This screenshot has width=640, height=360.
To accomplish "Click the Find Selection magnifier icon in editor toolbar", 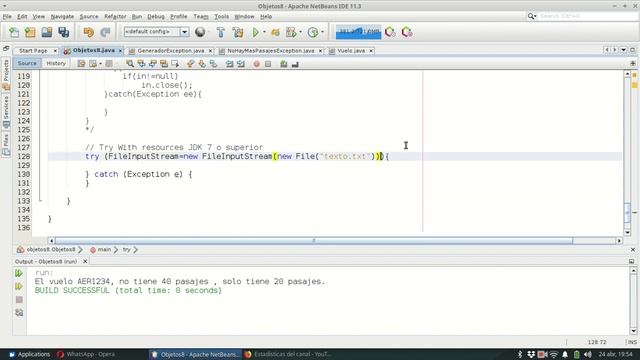I will [130, 64].
